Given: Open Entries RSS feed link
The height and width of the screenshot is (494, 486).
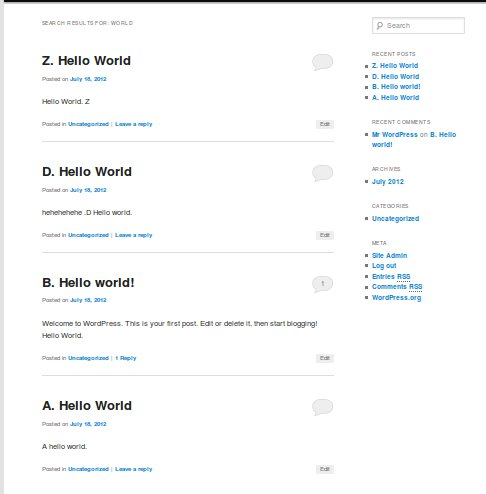Looking at the screenshot, I should [391, 277].
